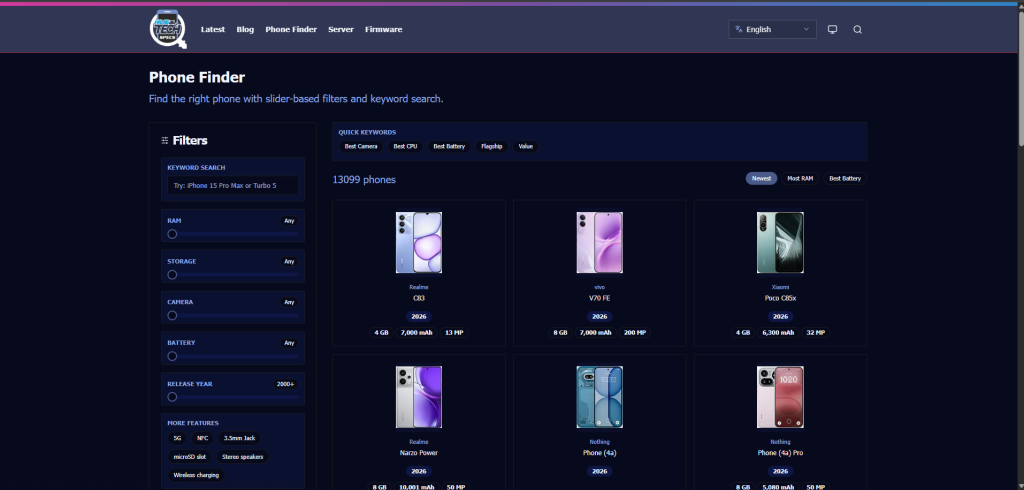The height and width of the screenshot is (490, 1024).
Task: Apply the Flagship quick keyword
Action: pyautogui.click(x=492, y=146)
